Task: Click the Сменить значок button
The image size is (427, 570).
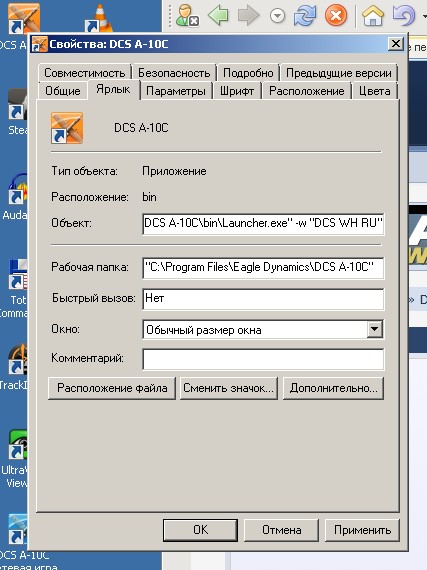Action: (x=229, y=388)
